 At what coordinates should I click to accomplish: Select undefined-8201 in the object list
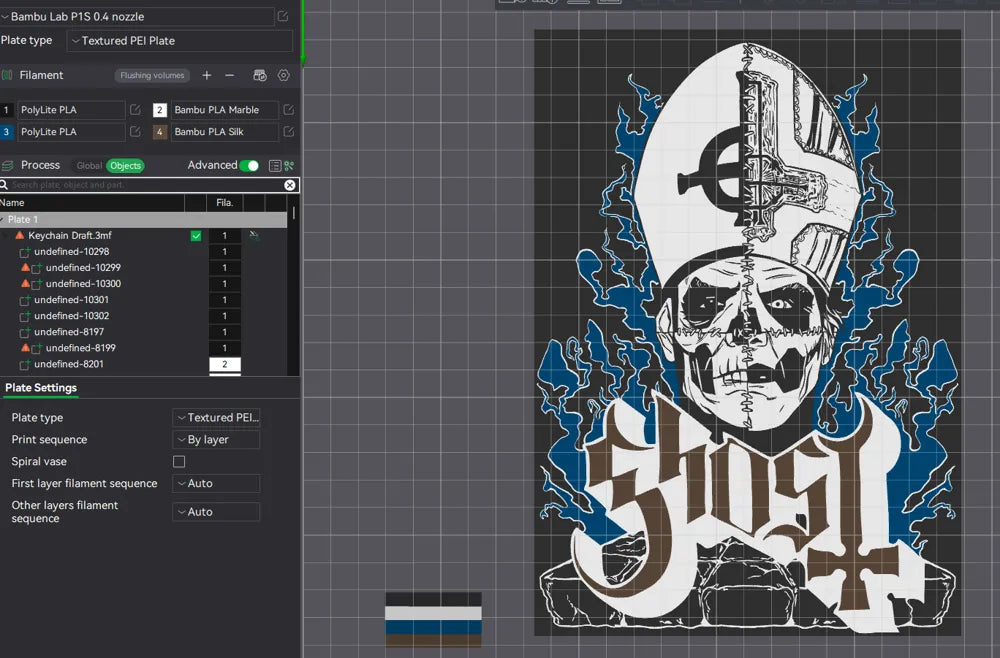click(68, 364)
